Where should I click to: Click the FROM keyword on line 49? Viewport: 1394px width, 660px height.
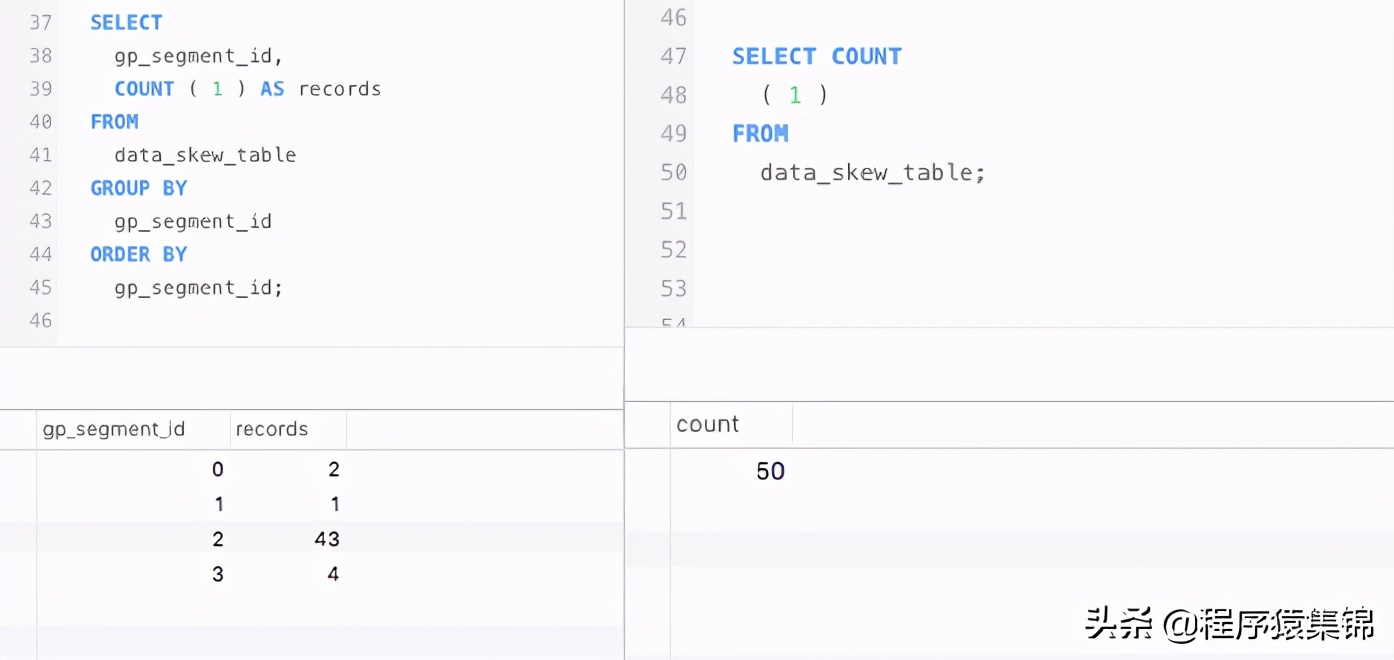click(760, 134)
